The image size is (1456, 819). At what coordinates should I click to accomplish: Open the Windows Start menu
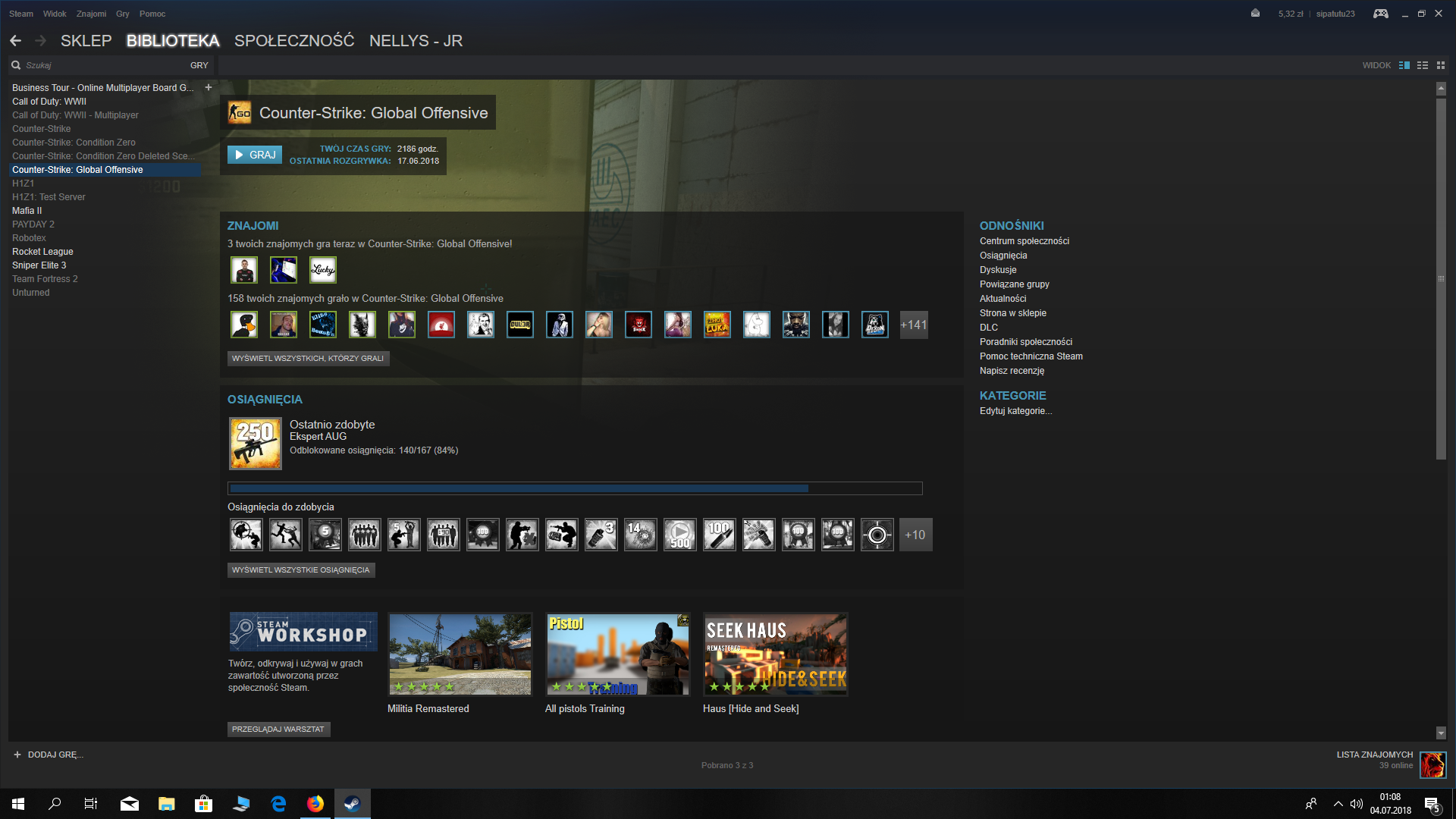18,804
